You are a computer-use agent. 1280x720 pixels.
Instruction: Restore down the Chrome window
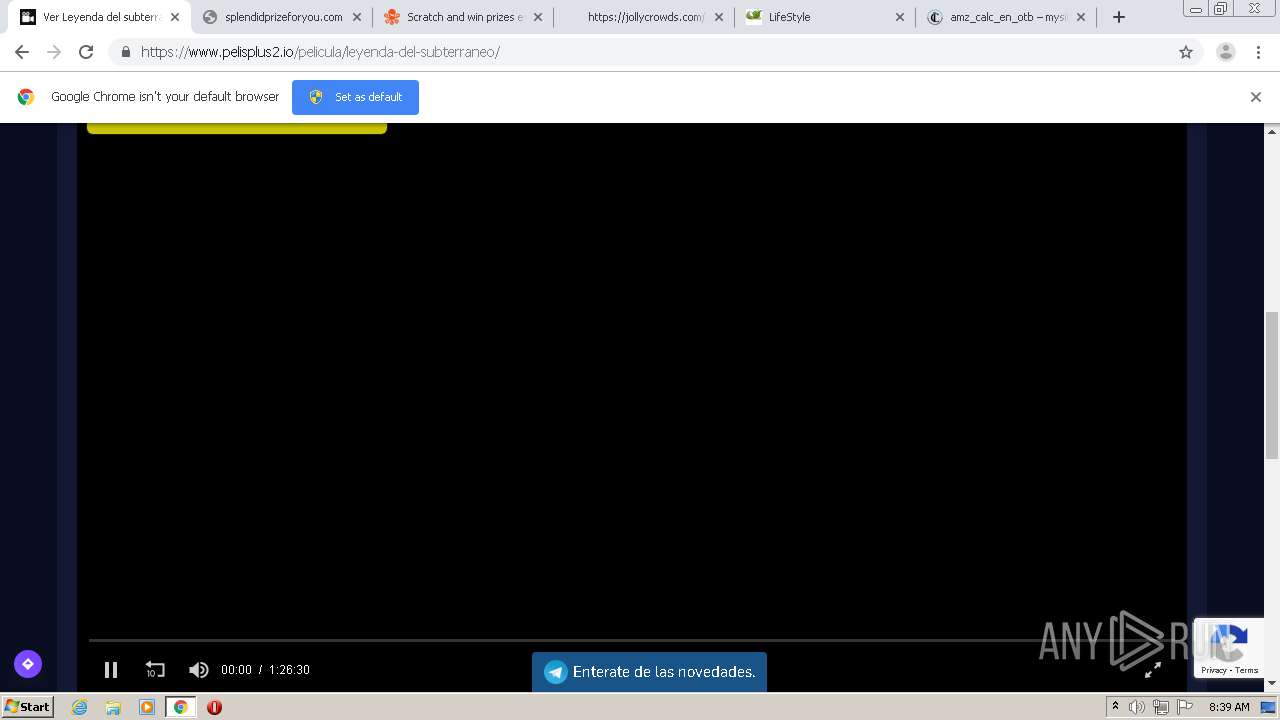(x=1221, y=9)
